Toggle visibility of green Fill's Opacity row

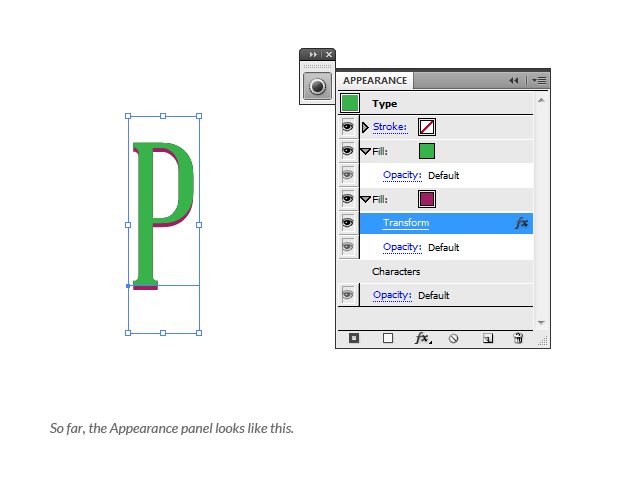coord(348,175)
